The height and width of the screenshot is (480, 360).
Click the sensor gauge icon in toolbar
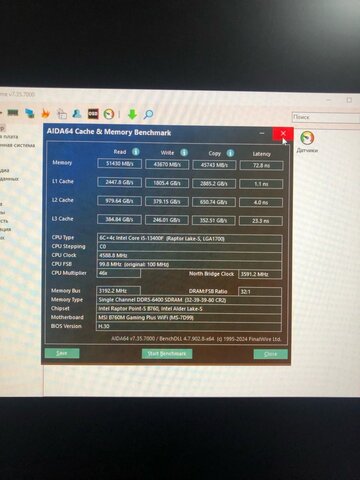109,114
